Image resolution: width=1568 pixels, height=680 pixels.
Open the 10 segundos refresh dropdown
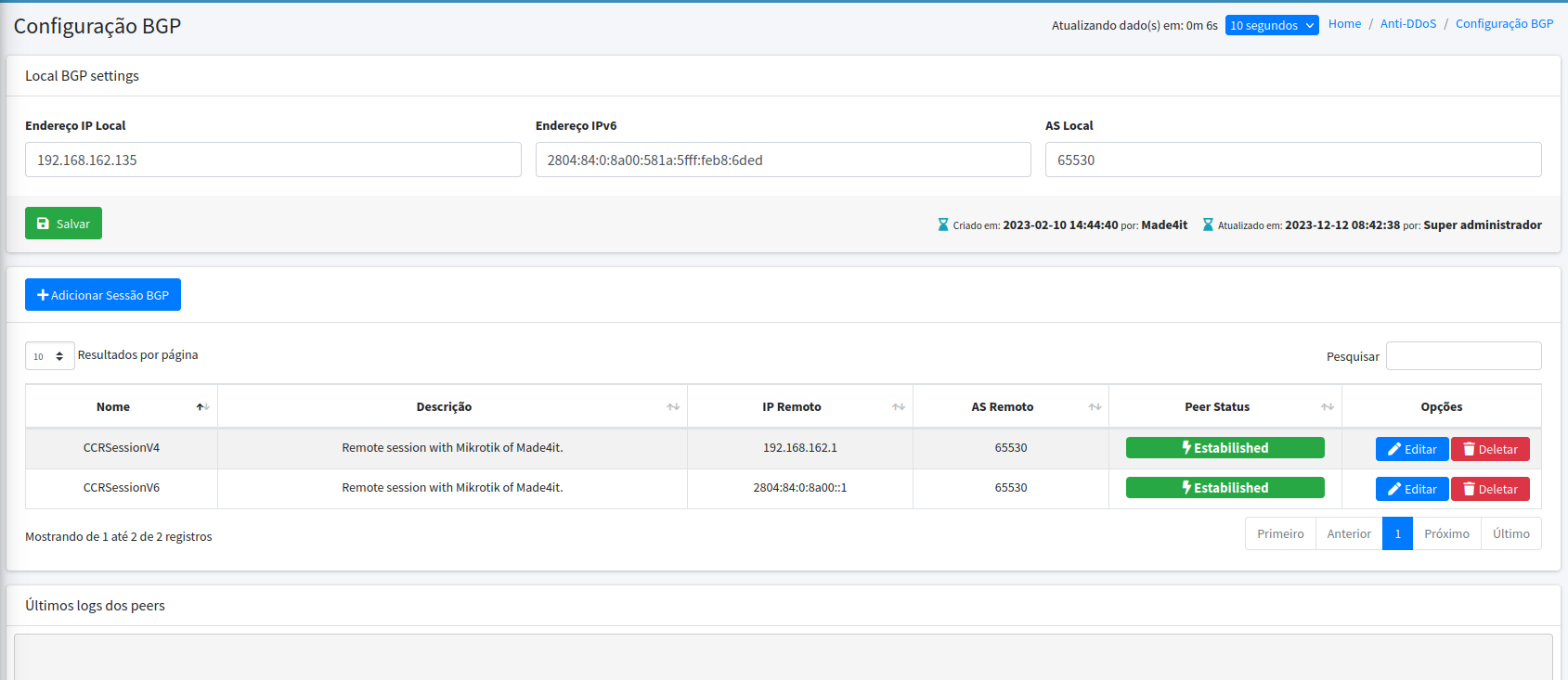(1272, 25)
